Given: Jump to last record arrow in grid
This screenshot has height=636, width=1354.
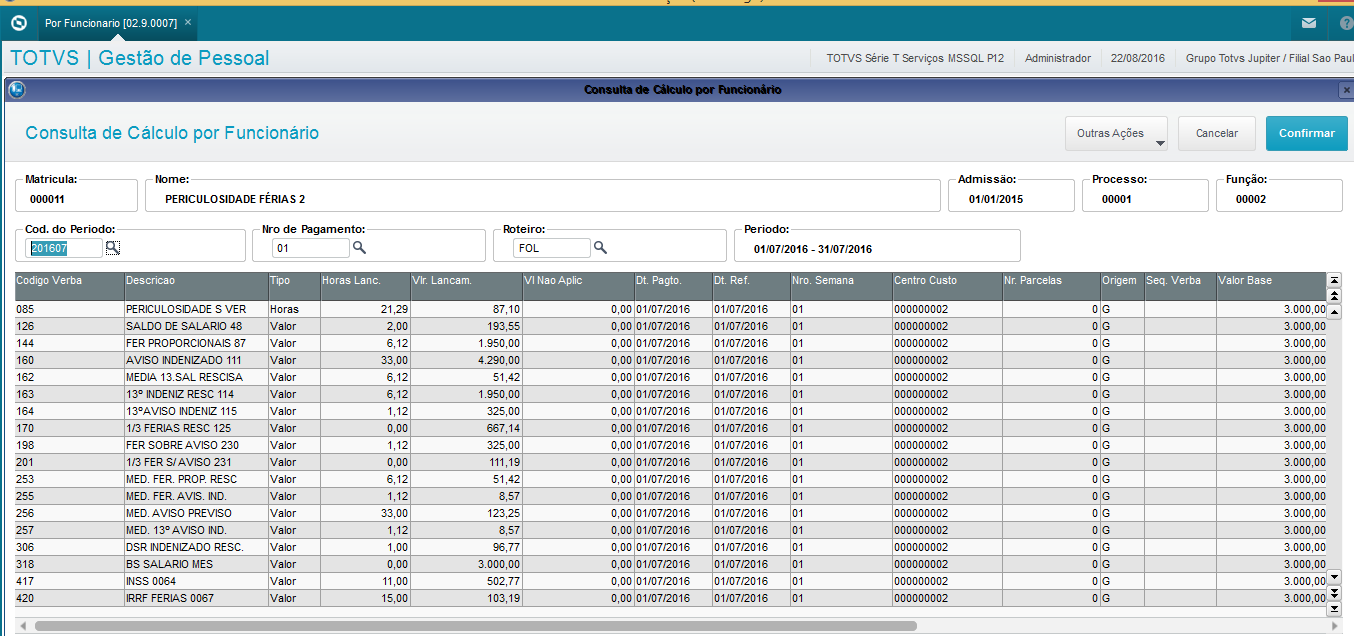Looking at the screenshot, I should (x=1333, y=608).
